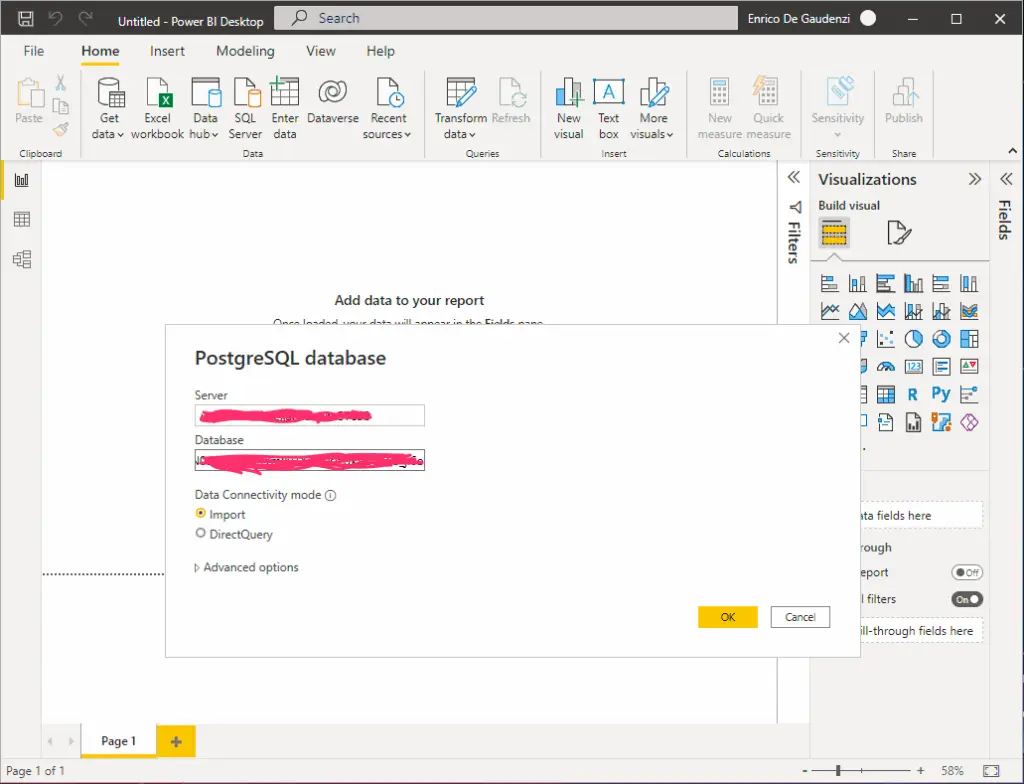Switch to Model view in left sidebar

coord(21,260)
